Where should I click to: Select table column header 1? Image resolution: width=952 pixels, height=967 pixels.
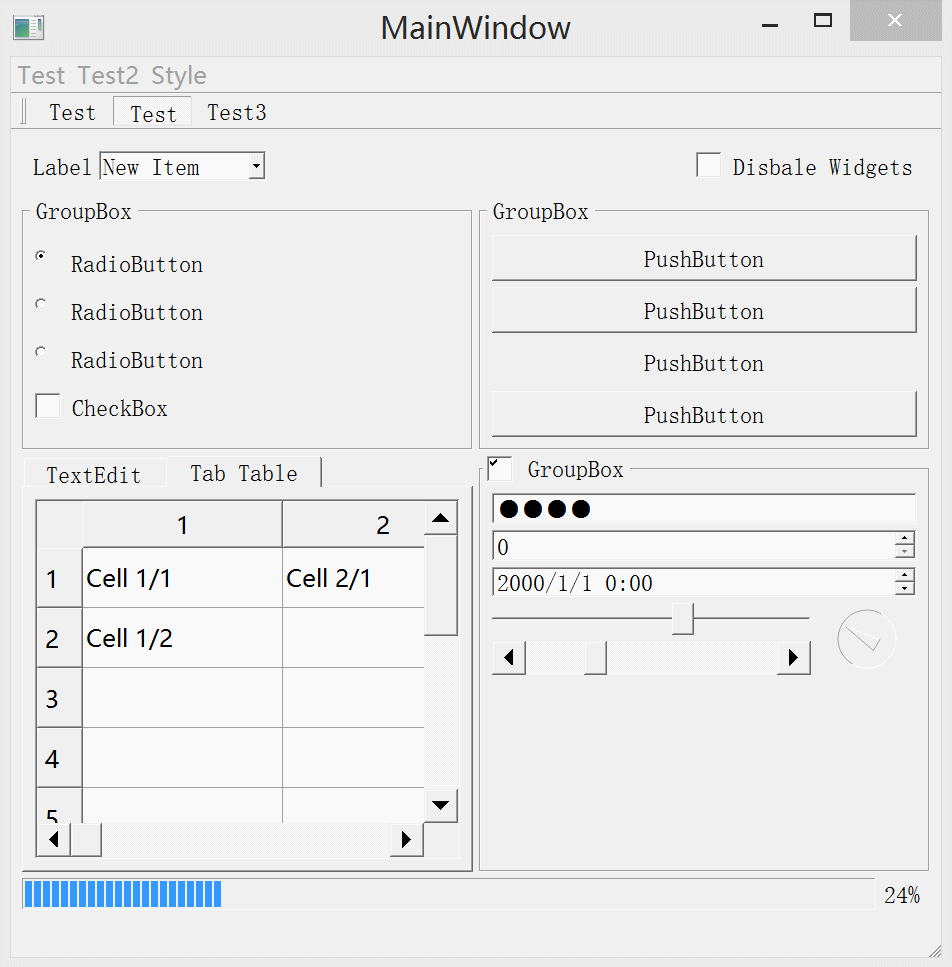pyautogui.click(x=183, y=525)
